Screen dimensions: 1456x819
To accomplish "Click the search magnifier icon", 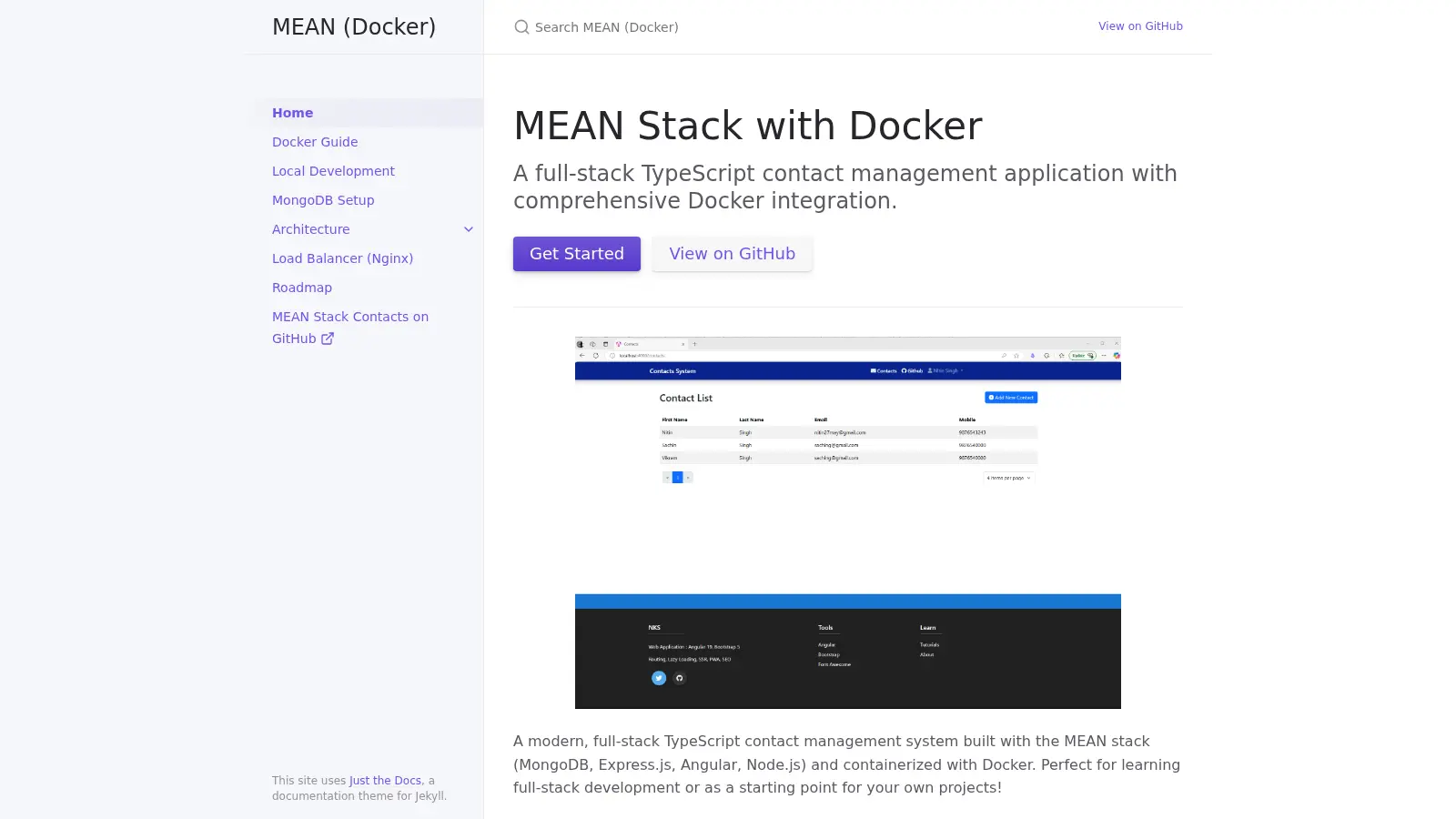I will point(521,27).
